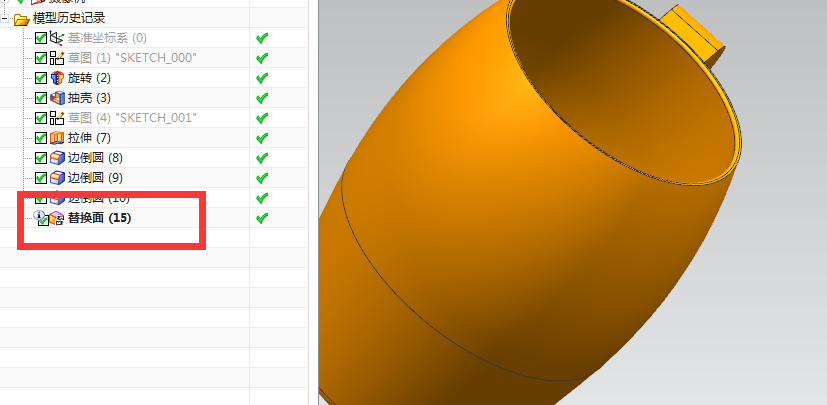
Task: Uncheck the 草图 (4) "SKETCH_001" checkbox
Action: click(x=41, y=118)
